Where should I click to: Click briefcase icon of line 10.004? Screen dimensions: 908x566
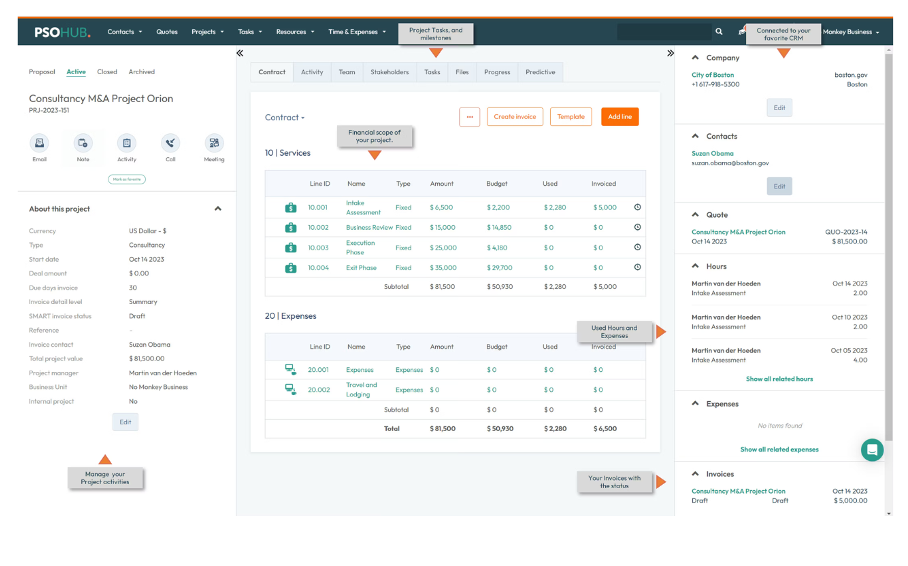291,268
